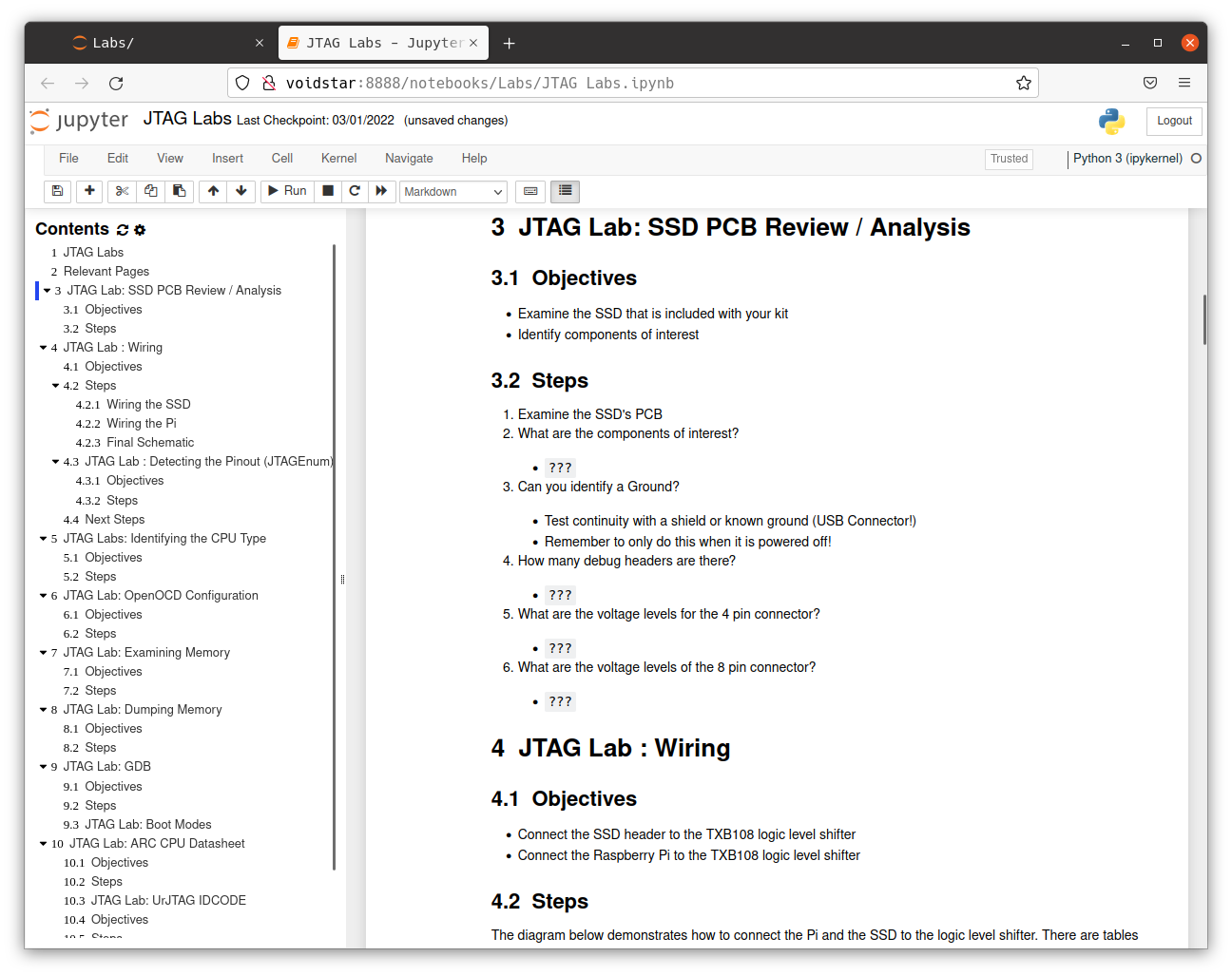Toggle the Trusted notebook indicator
Screen dimensions: 1232x976
(1009, 159)
